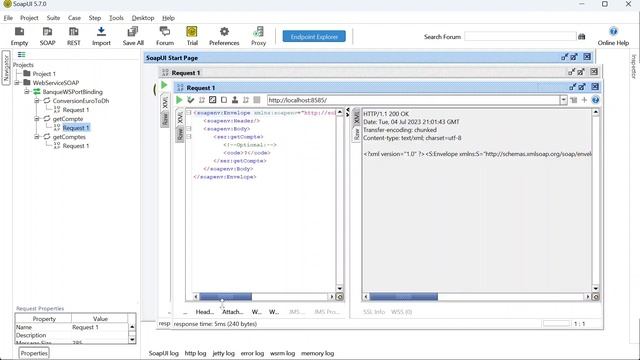Click the BanqueWSPortBinding interface icon
The width and height of the screenshot is (640, 360).
pos(37,91)
